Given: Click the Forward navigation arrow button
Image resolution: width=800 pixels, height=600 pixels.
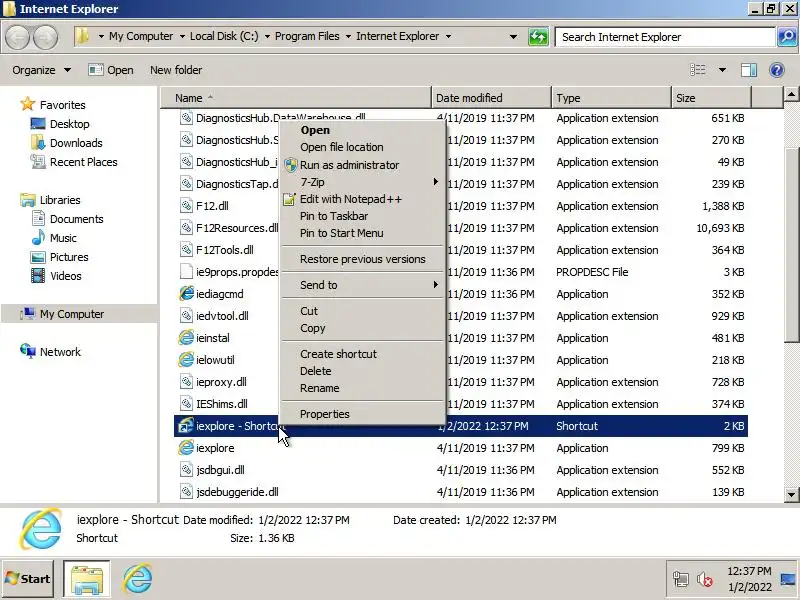Looking at the screenshot, I should click(45, 37).
